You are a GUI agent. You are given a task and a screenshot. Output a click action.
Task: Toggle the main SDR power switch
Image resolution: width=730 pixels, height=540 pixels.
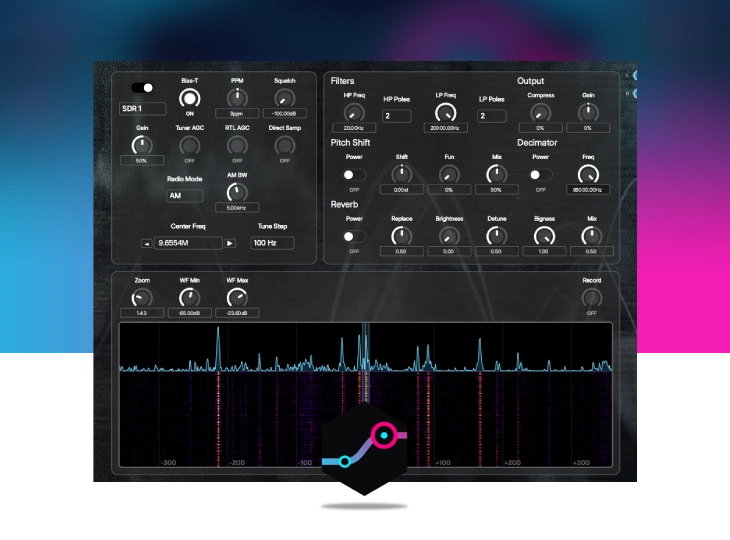(x=142, y=88)
